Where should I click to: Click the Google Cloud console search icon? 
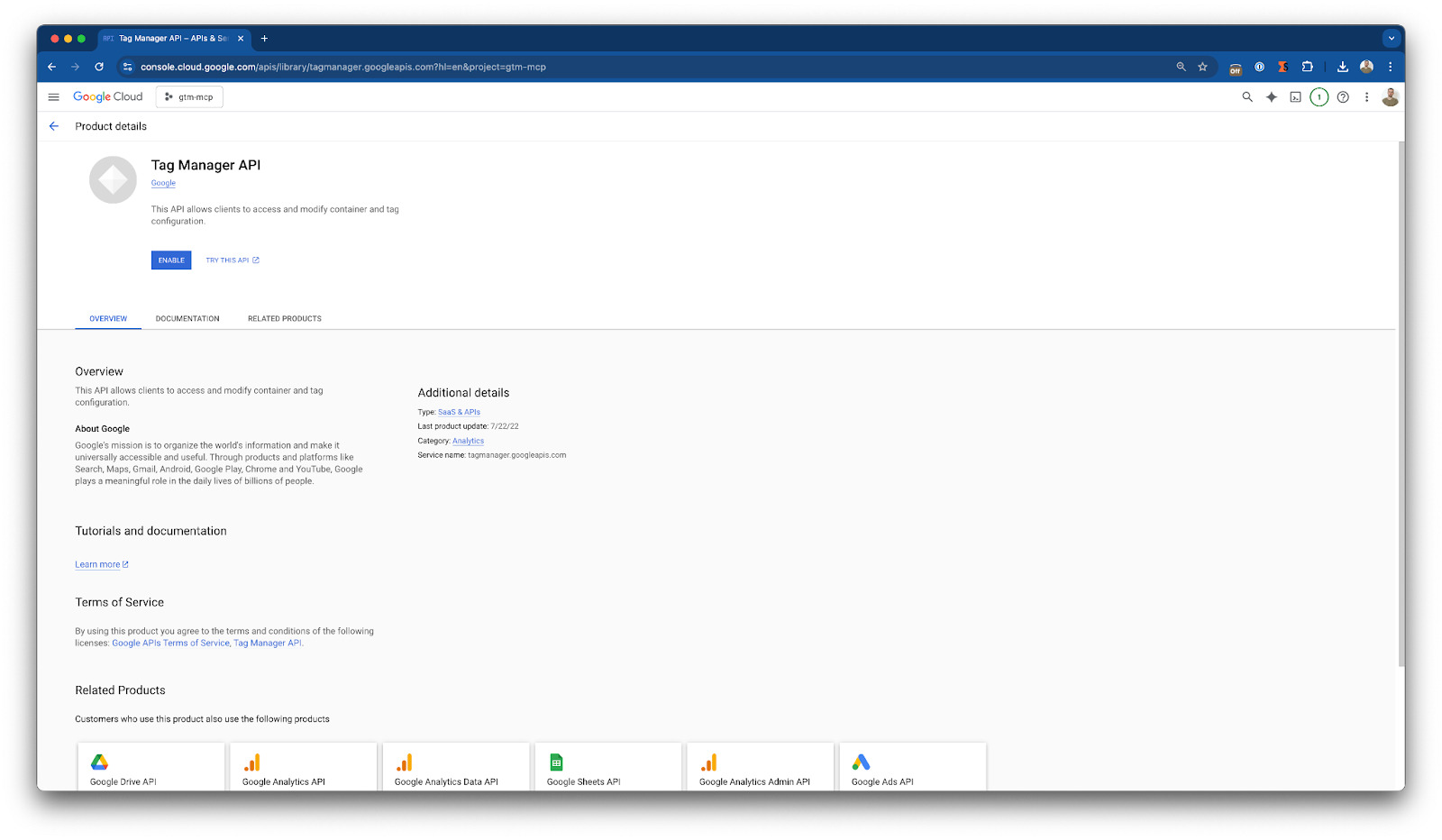[x=1247, y=97]
